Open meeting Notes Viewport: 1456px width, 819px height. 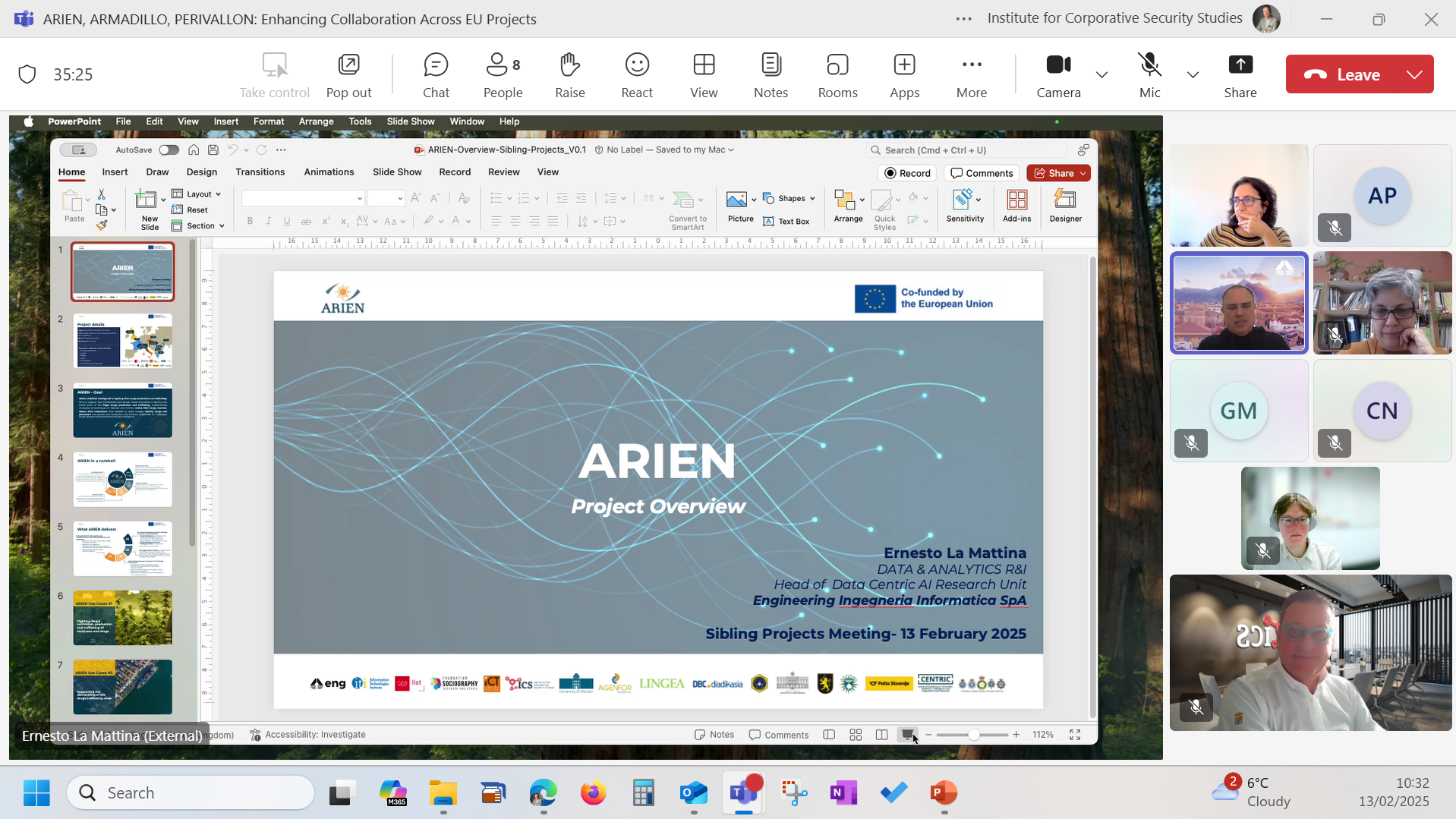click(771, 74)
